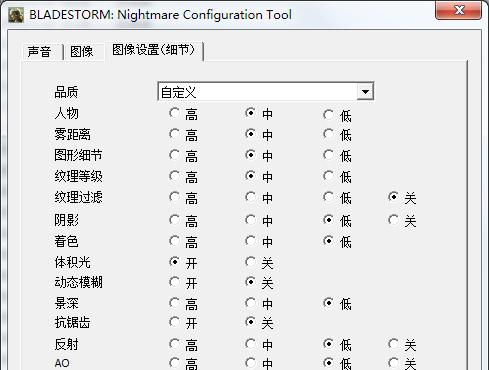Choose 高 for 图形细节
The image size is (489, 370).
click(x=174, y=155)
